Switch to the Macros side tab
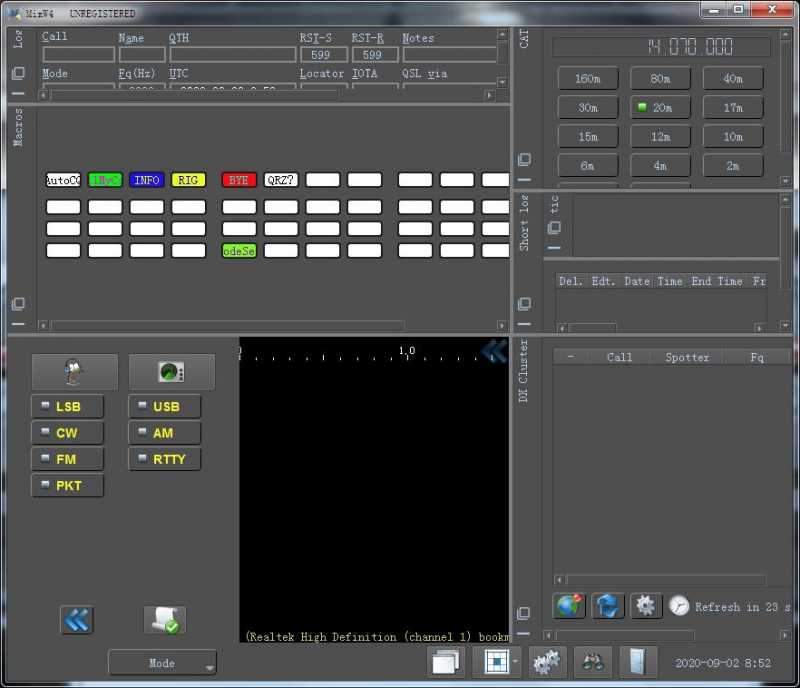This screenshot has height=688, width=800. [17, 125]
